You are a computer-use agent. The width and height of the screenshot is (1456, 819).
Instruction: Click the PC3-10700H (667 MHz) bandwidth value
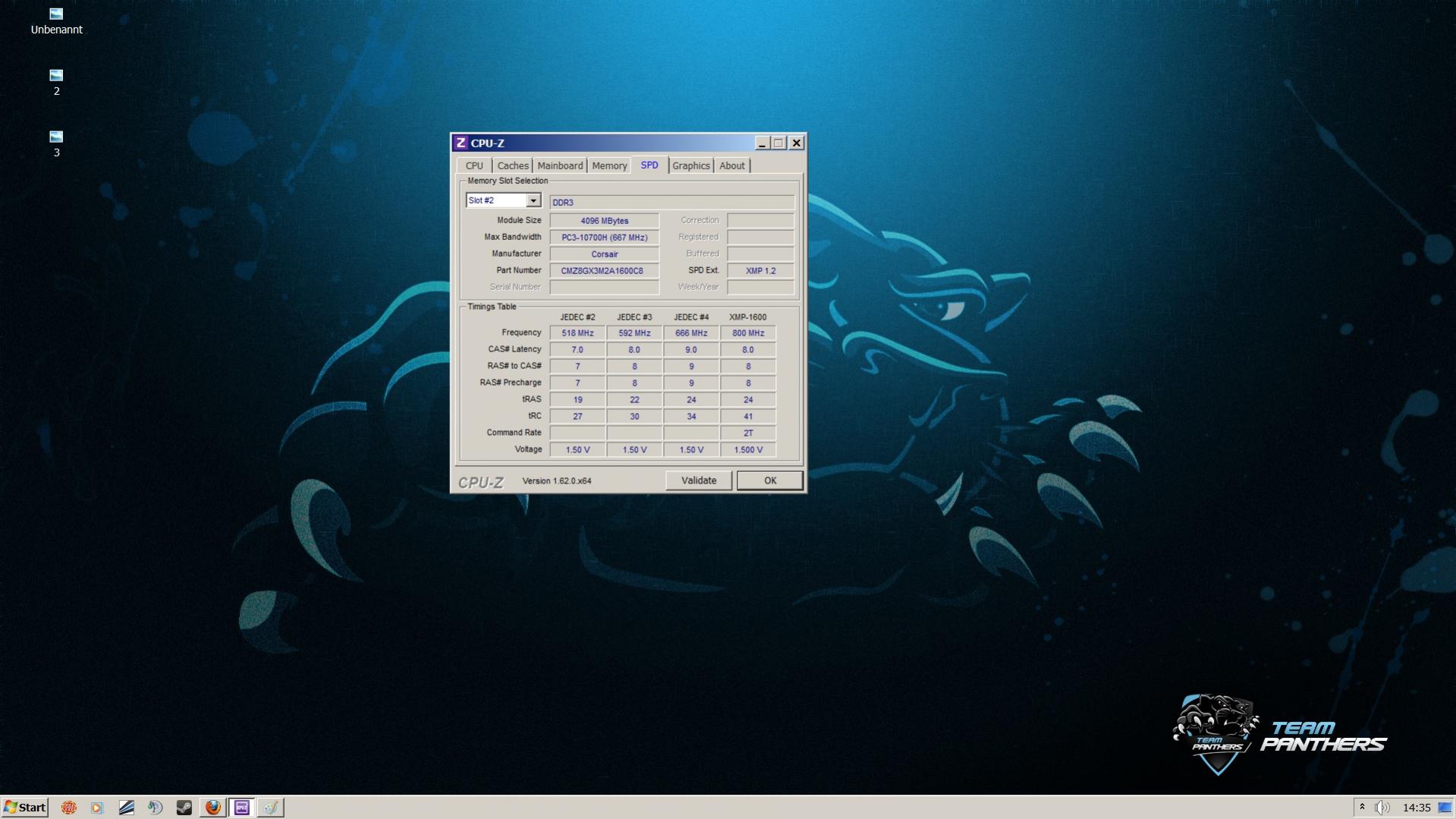coord(605,238)
